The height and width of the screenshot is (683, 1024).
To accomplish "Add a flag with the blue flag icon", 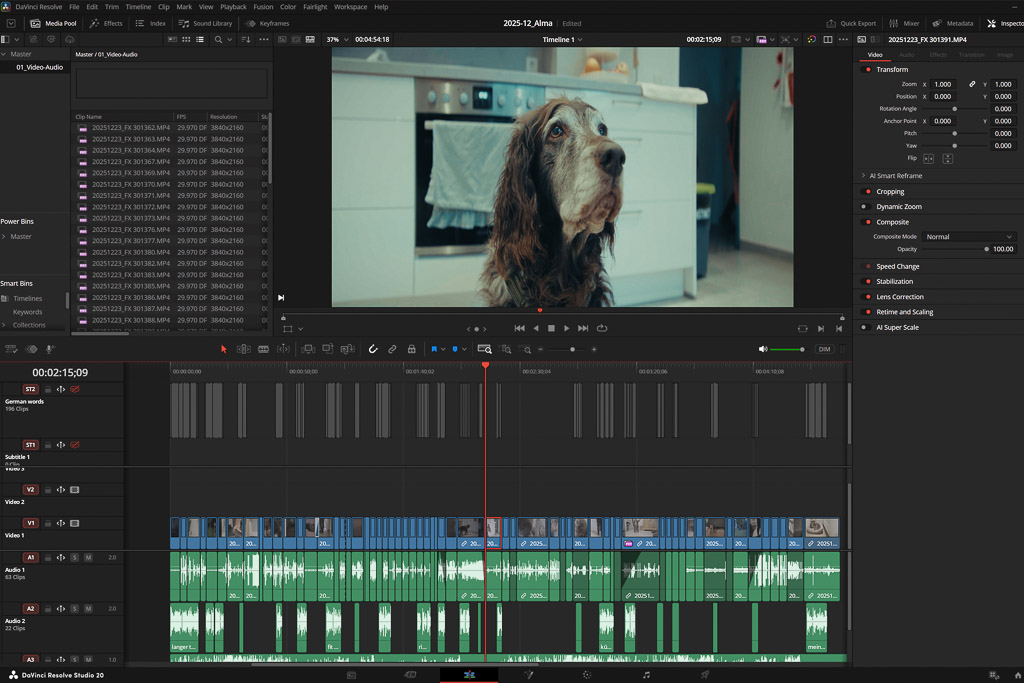I will tap(435, 348).
